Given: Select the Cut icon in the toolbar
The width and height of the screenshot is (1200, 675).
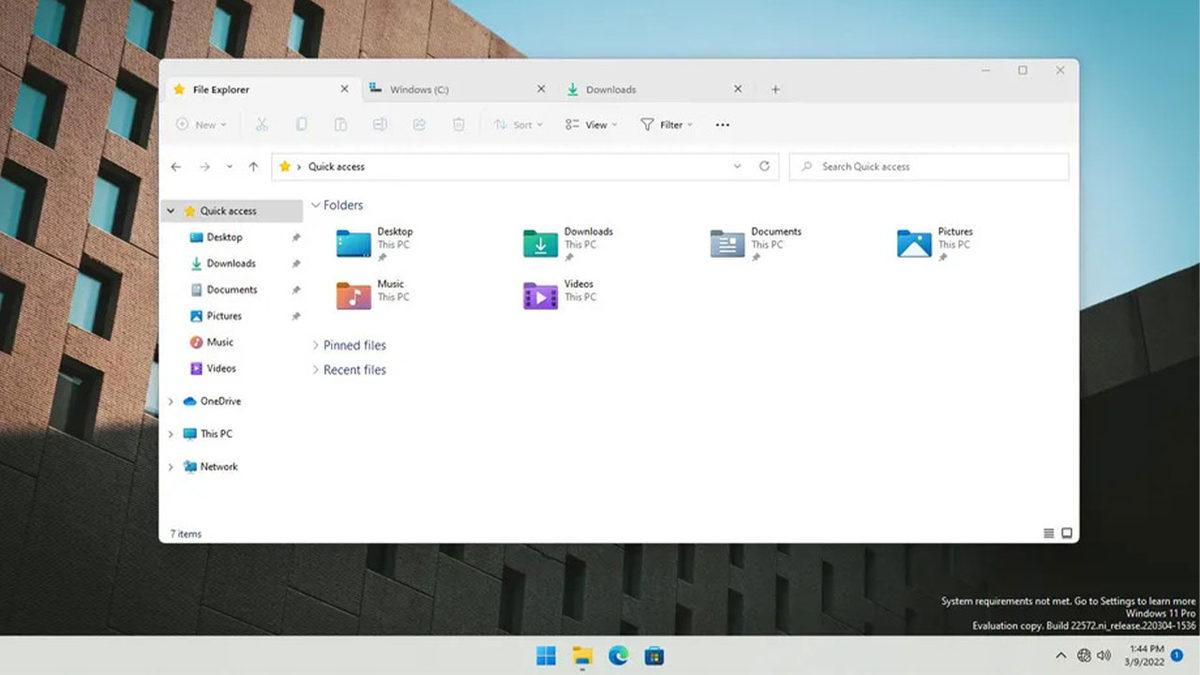Looking at the screenshot, I should [x=263, y=124].
